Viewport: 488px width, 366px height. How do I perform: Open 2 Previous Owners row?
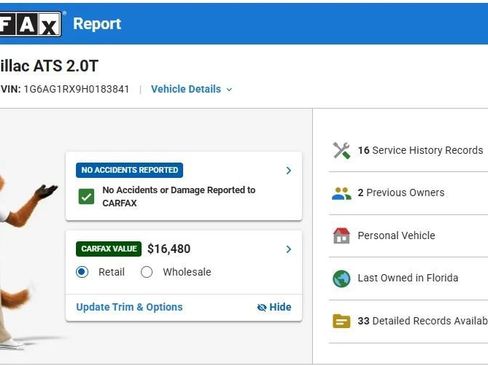pyautogui.click(x=408, y=193)
